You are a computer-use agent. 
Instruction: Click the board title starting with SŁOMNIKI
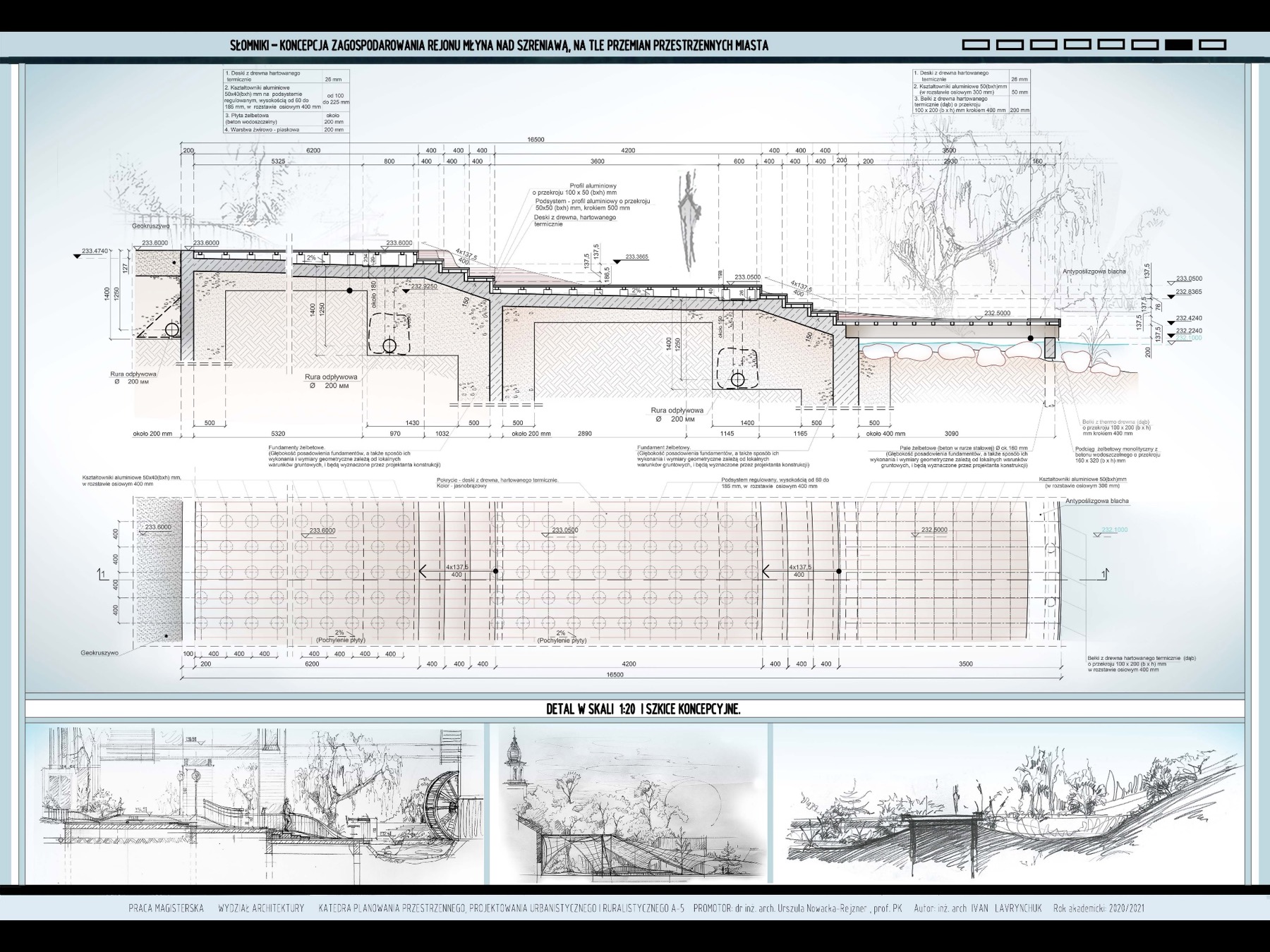click(499, 45)
